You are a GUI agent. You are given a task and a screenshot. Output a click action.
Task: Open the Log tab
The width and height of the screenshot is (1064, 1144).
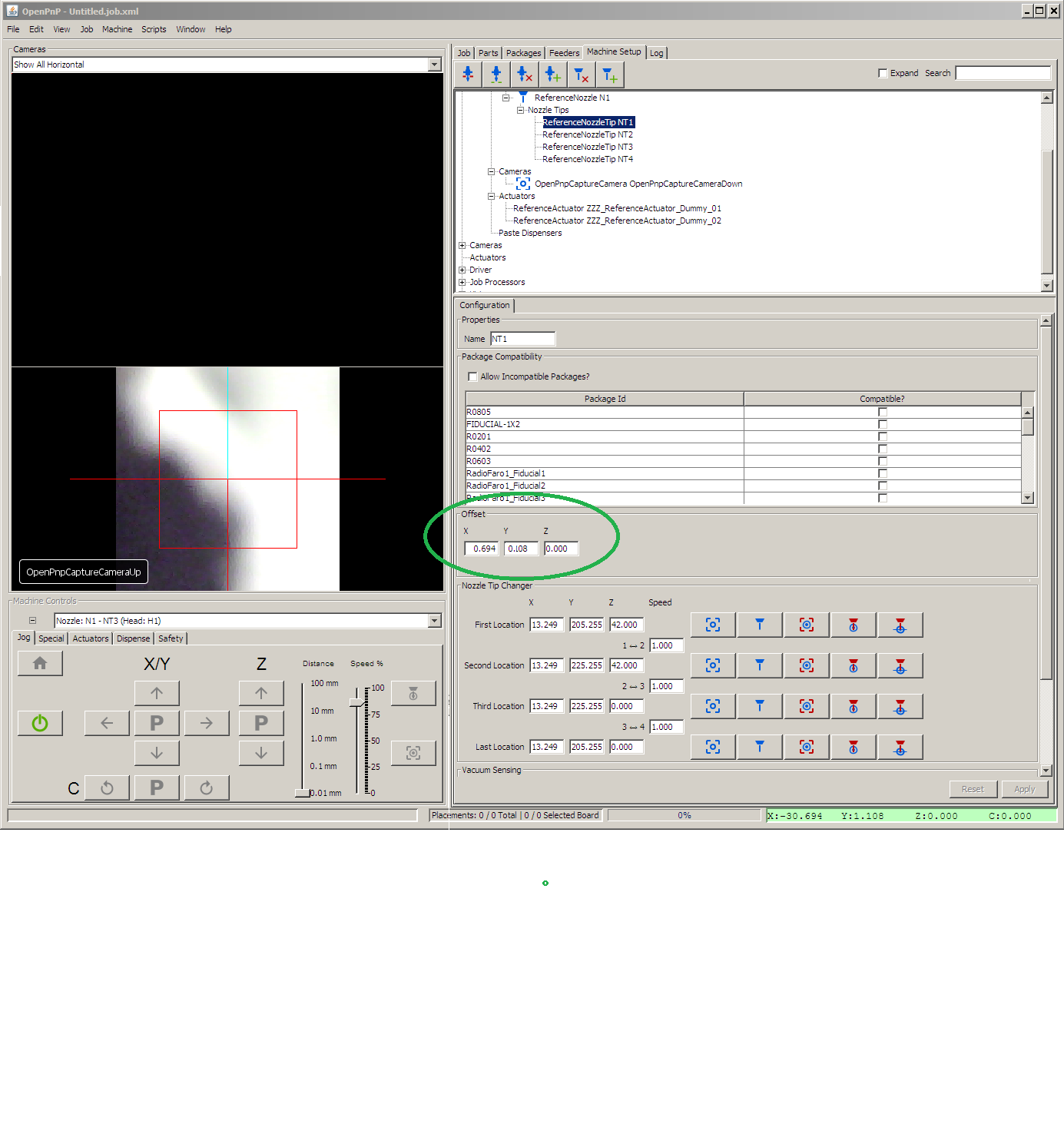pyautogui.click(x=656, y=53)
